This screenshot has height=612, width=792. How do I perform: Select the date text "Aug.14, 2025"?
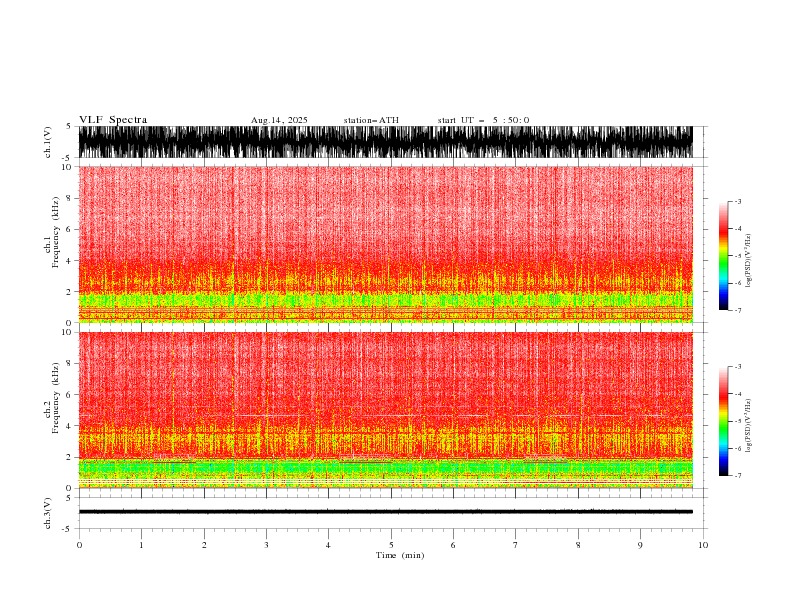[x=279, y=120]
